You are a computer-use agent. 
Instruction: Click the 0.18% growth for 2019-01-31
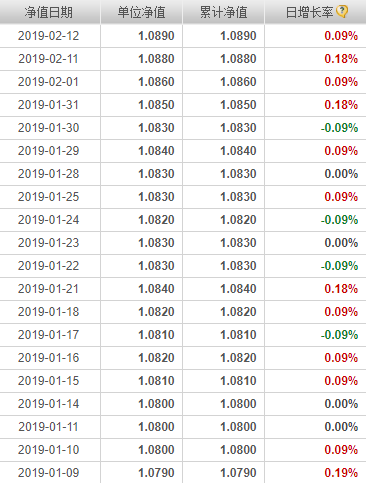(x=341, y=105)
